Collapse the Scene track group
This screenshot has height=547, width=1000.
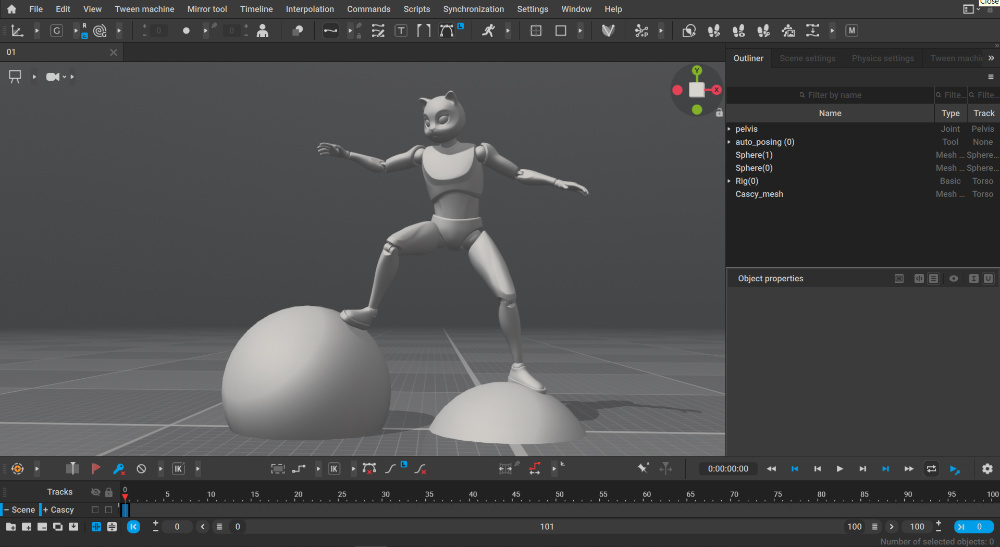point(6,509)
